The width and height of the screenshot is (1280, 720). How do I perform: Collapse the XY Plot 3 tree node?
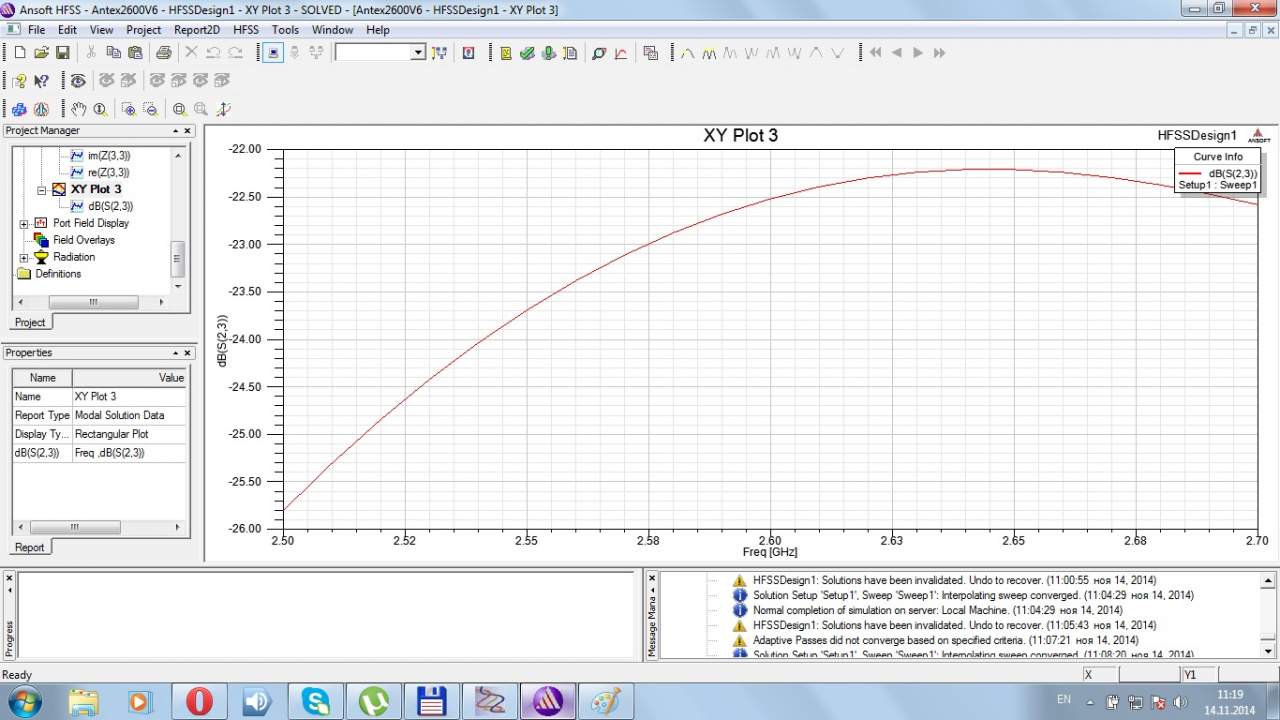[42, 189]
